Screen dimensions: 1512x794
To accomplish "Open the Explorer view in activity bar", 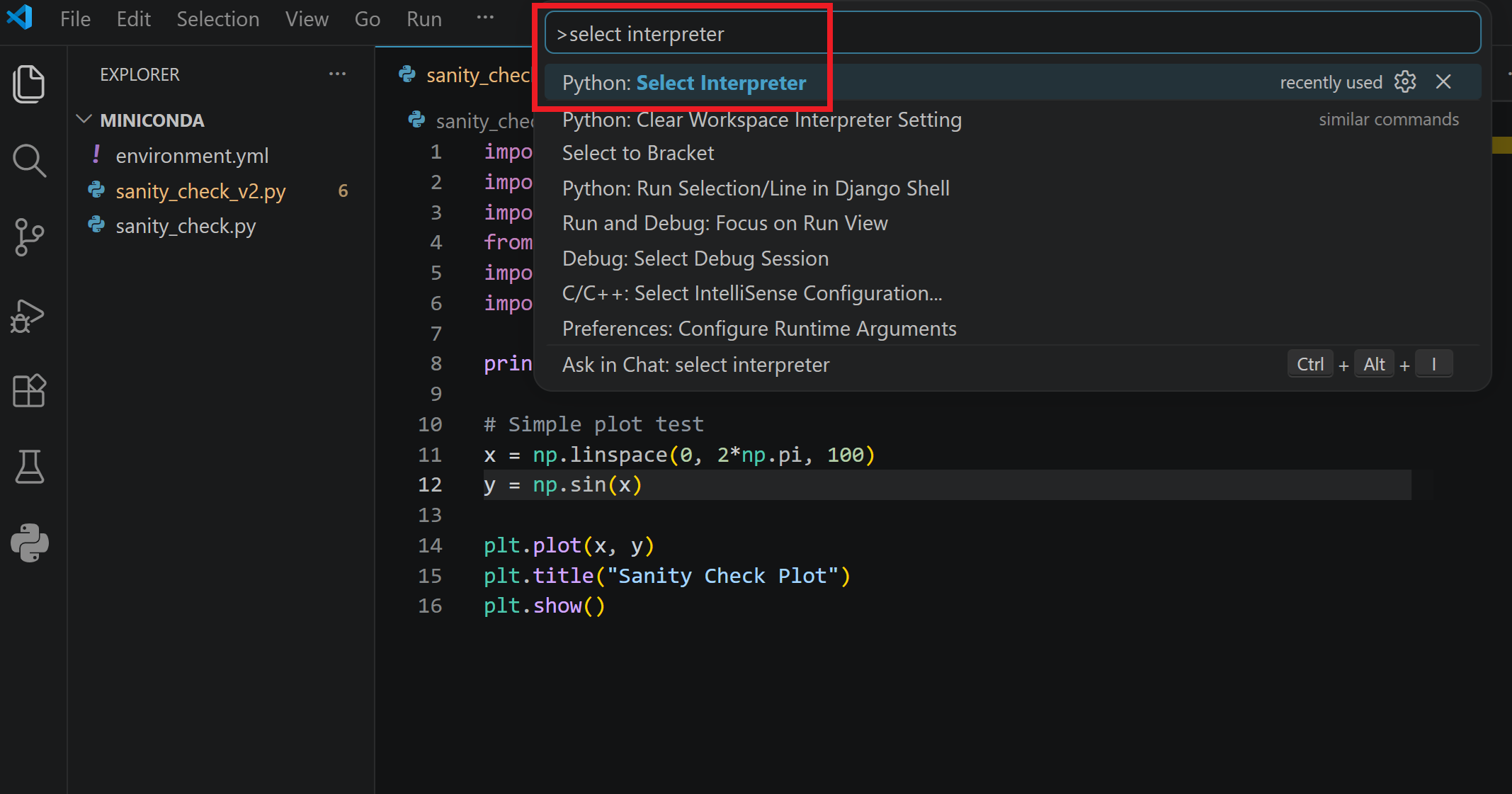I will pos(29,84).
